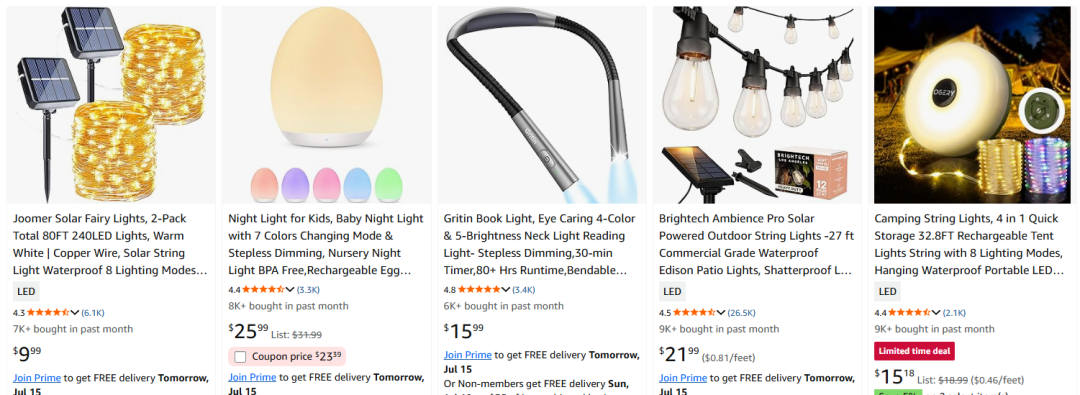Open Brightech Ambience Pro Solar title link
The width and height of the screenshot is (1080, 395).
tap(756, 244)
